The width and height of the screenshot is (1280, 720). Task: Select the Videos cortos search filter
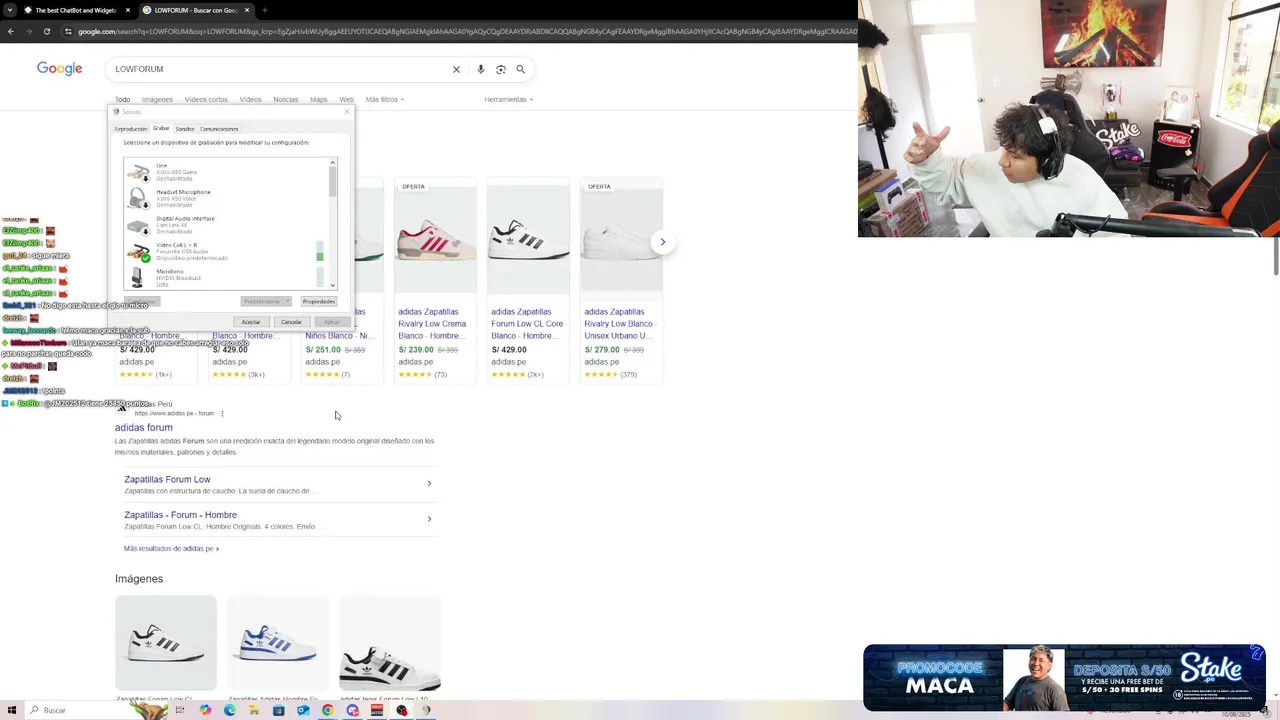click(206, 99)
